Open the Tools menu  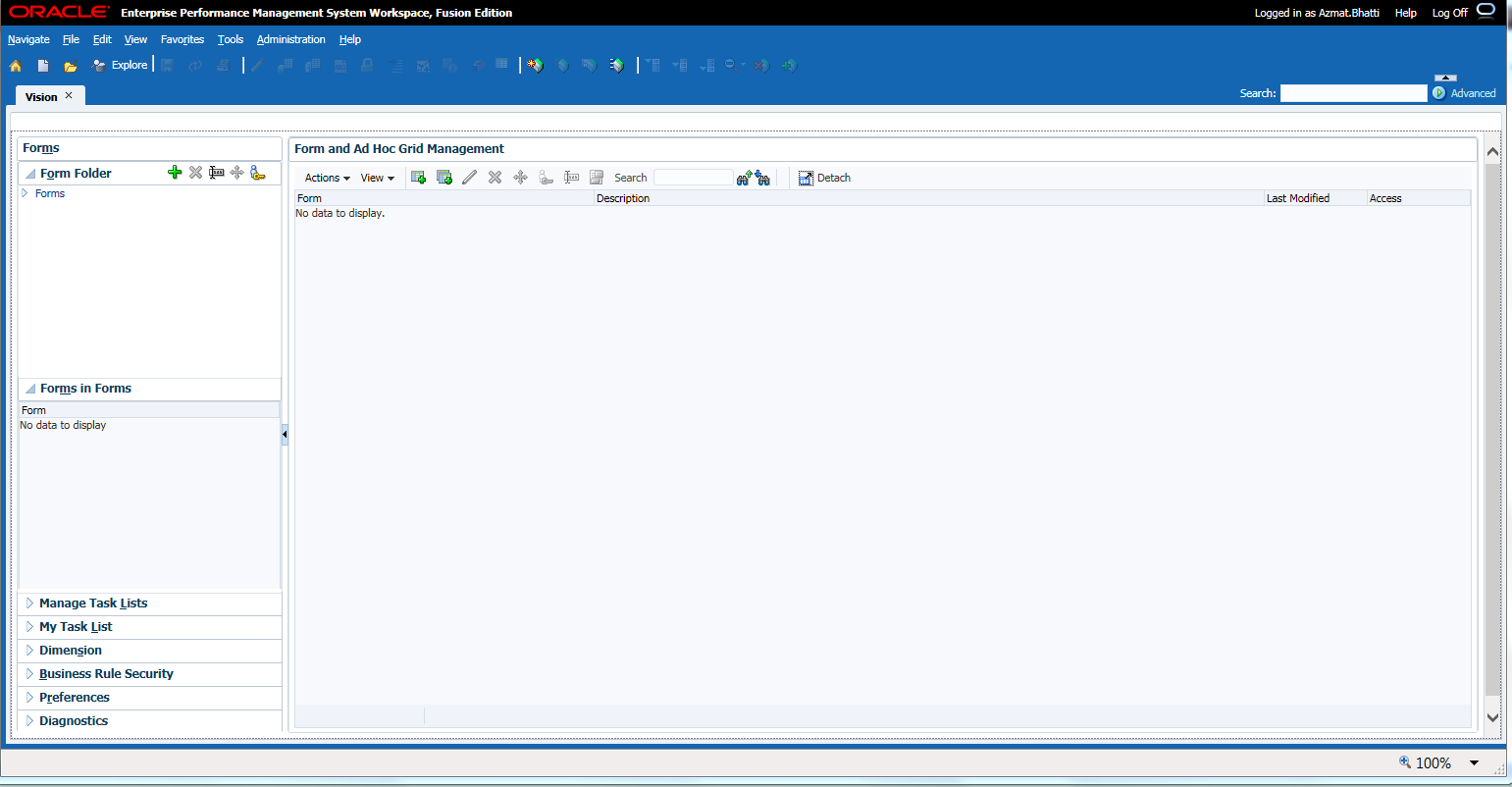[x=231, y=39]
